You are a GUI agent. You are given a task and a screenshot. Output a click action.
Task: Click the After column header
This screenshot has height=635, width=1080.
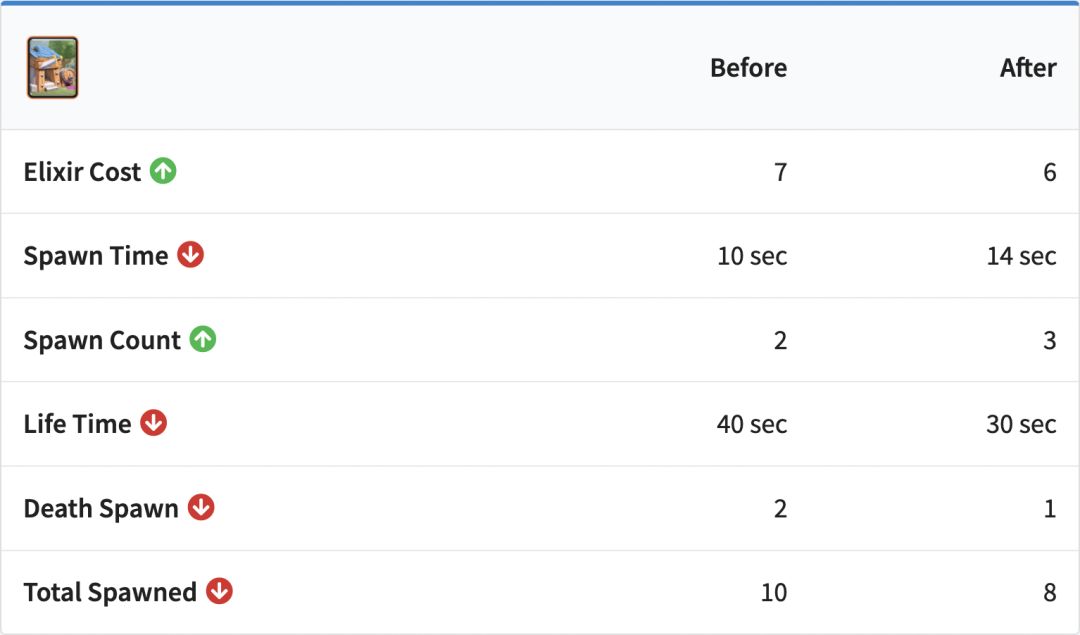click(x=1027, y=68)
